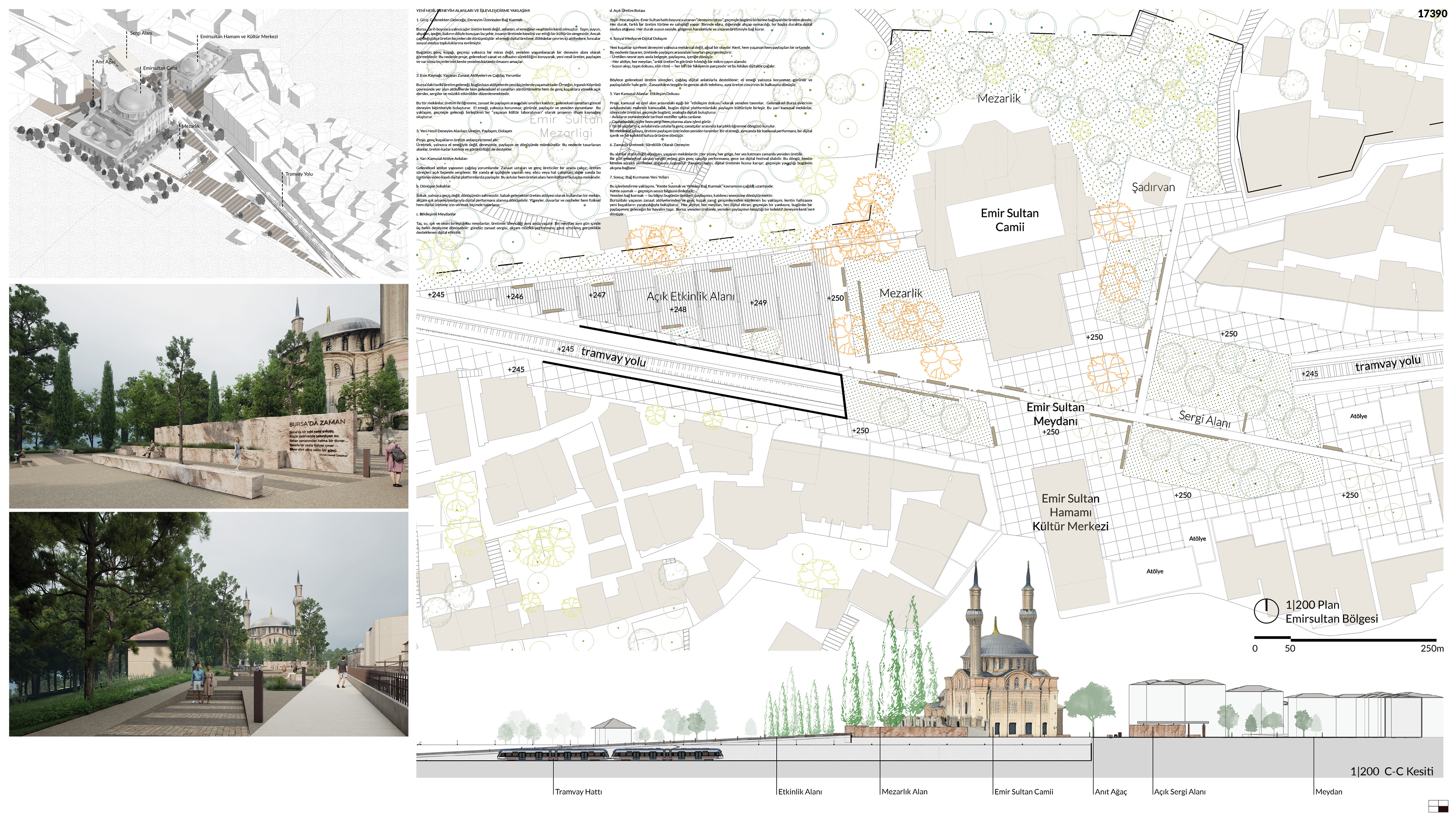Click the 'Tramvay Hattı' section label
Viewport: 1456px width, 819px height.
coord(578,791)
